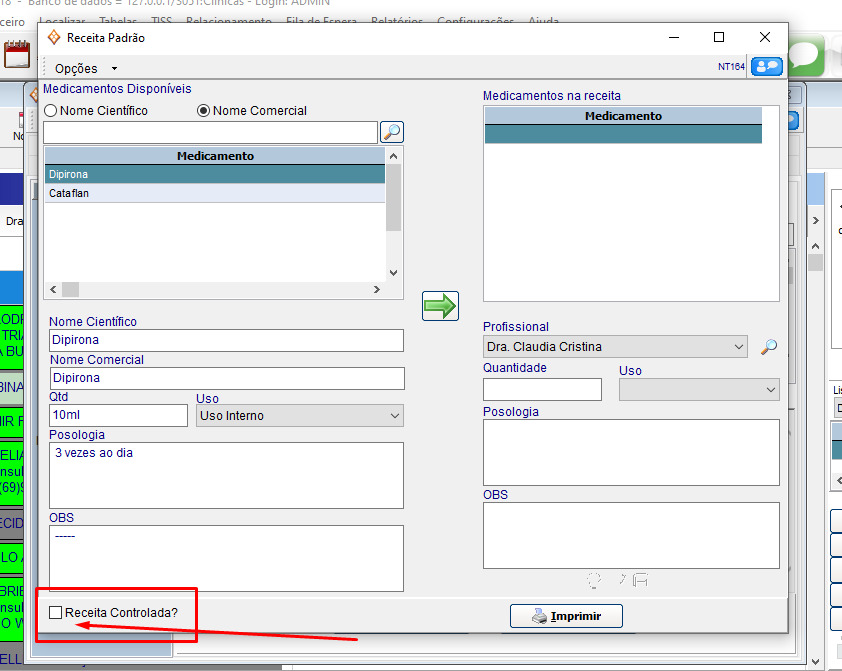Click the green speech bubble icon

pos(806,55)
